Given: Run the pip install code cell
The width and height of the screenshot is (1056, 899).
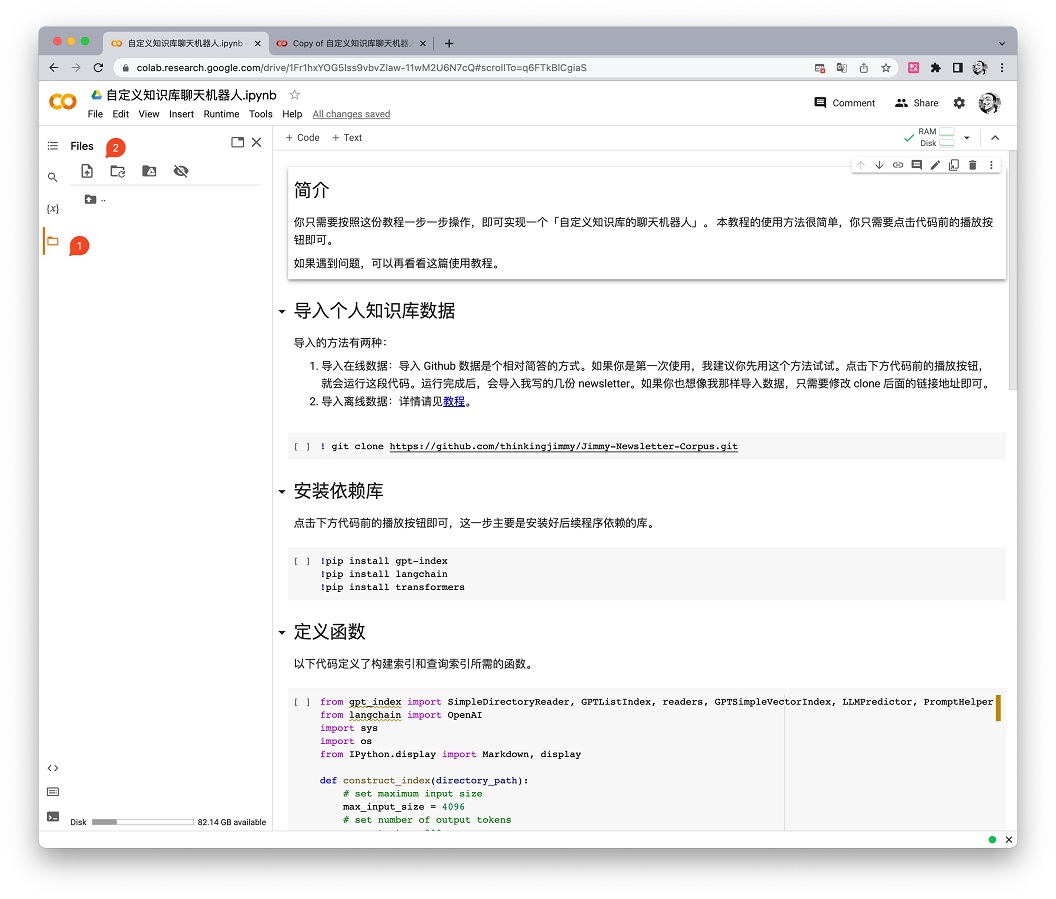Looking at the screenshot, I should (302, 562).
